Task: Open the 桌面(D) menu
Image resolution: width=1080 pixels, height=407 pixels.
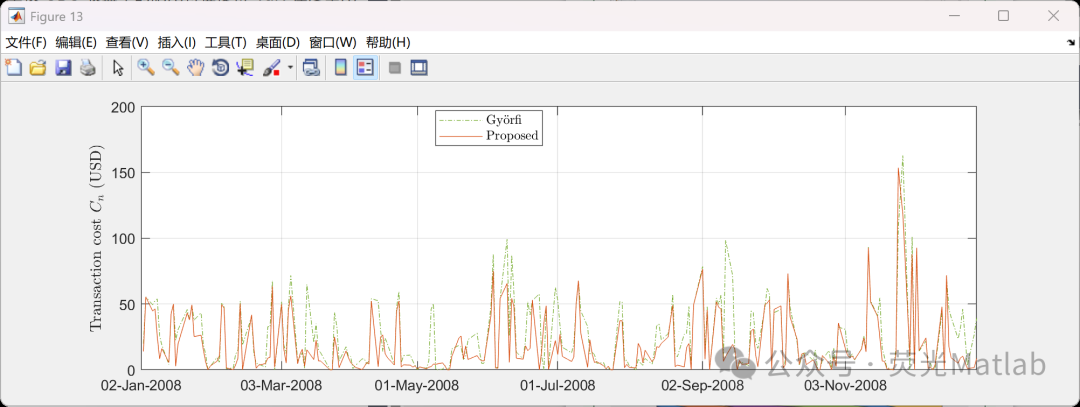Action: (278, 43)
